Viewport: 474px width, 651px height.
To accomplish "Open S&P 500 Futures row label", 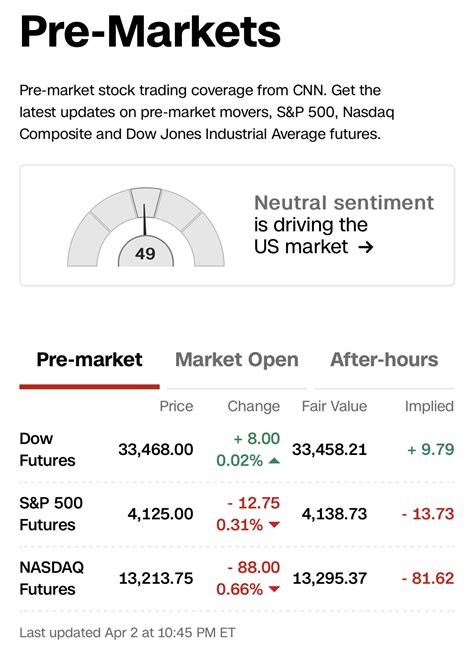I will (51, 514).
